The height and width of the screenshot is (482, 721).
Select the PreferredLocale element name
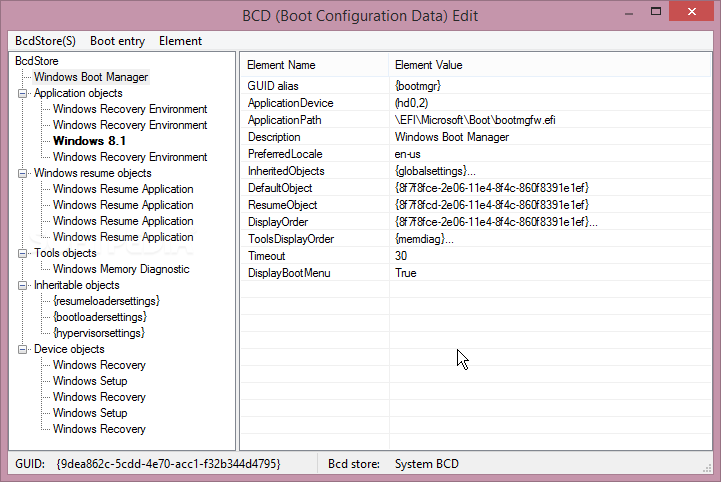[285, 154]
